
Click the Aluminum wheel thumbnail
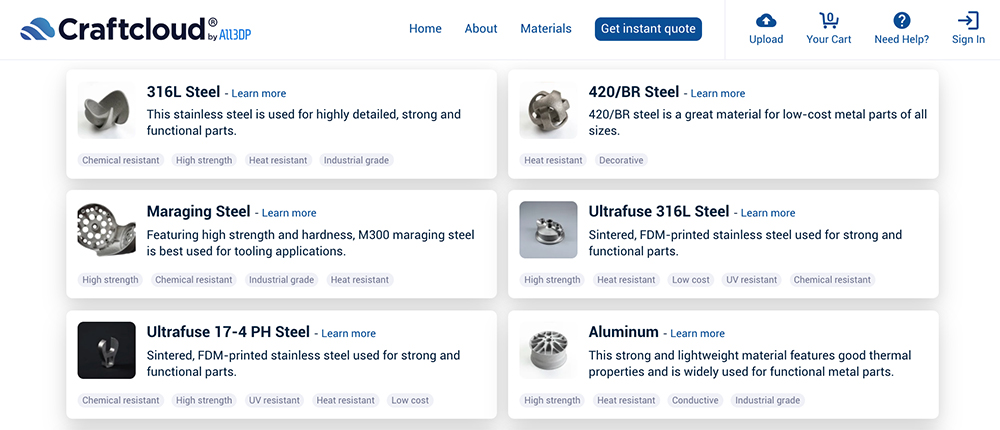coord(548,350)
